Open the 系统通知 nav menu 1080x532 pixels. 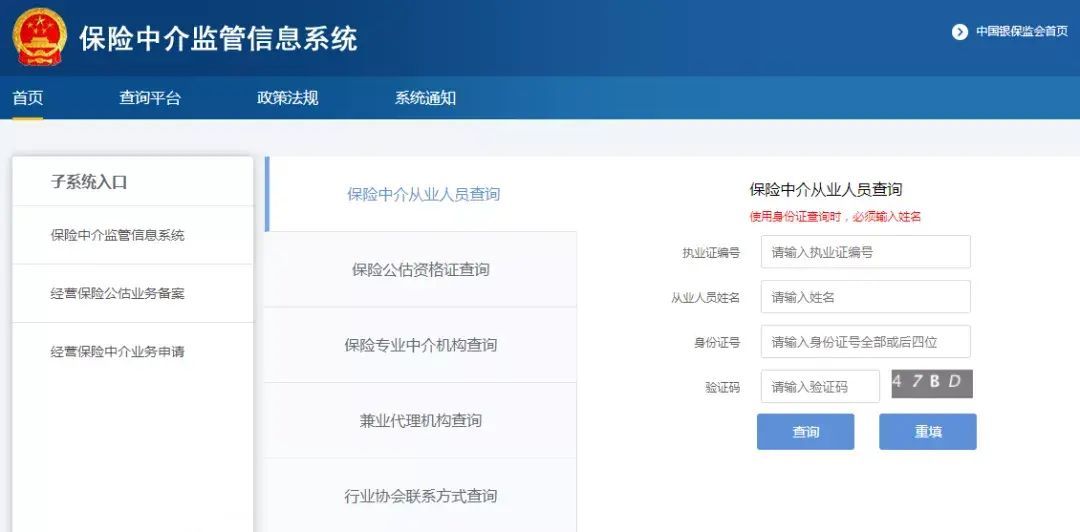tap(425, 98)
